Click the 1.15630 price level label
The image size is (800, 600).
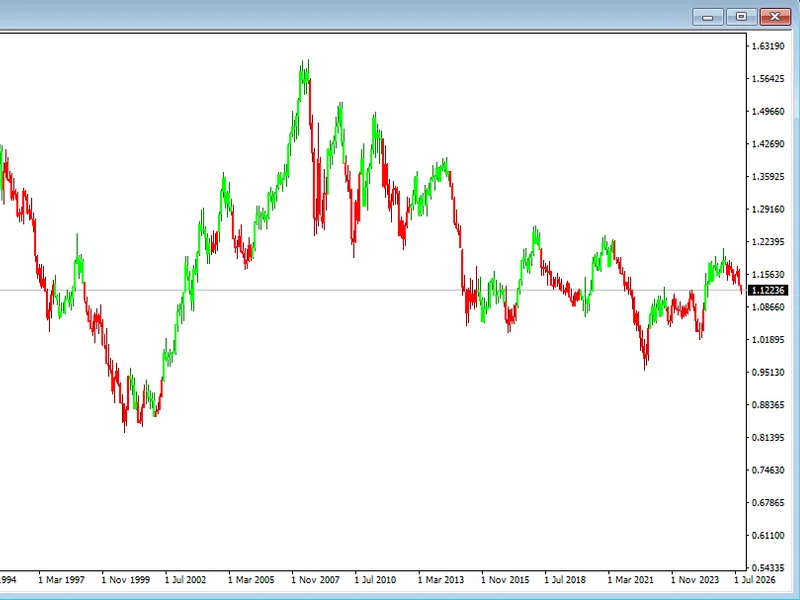768,274
